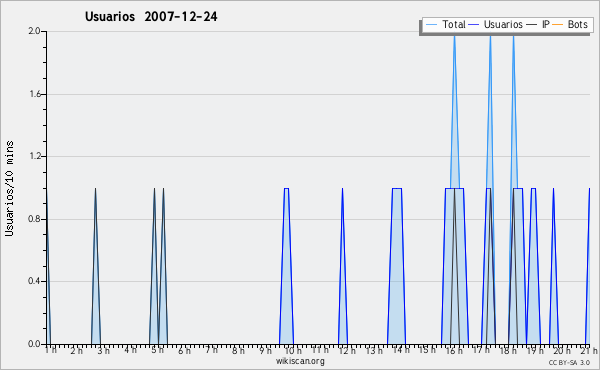Click the '4 h' x-axis label

tap(130, 350)
